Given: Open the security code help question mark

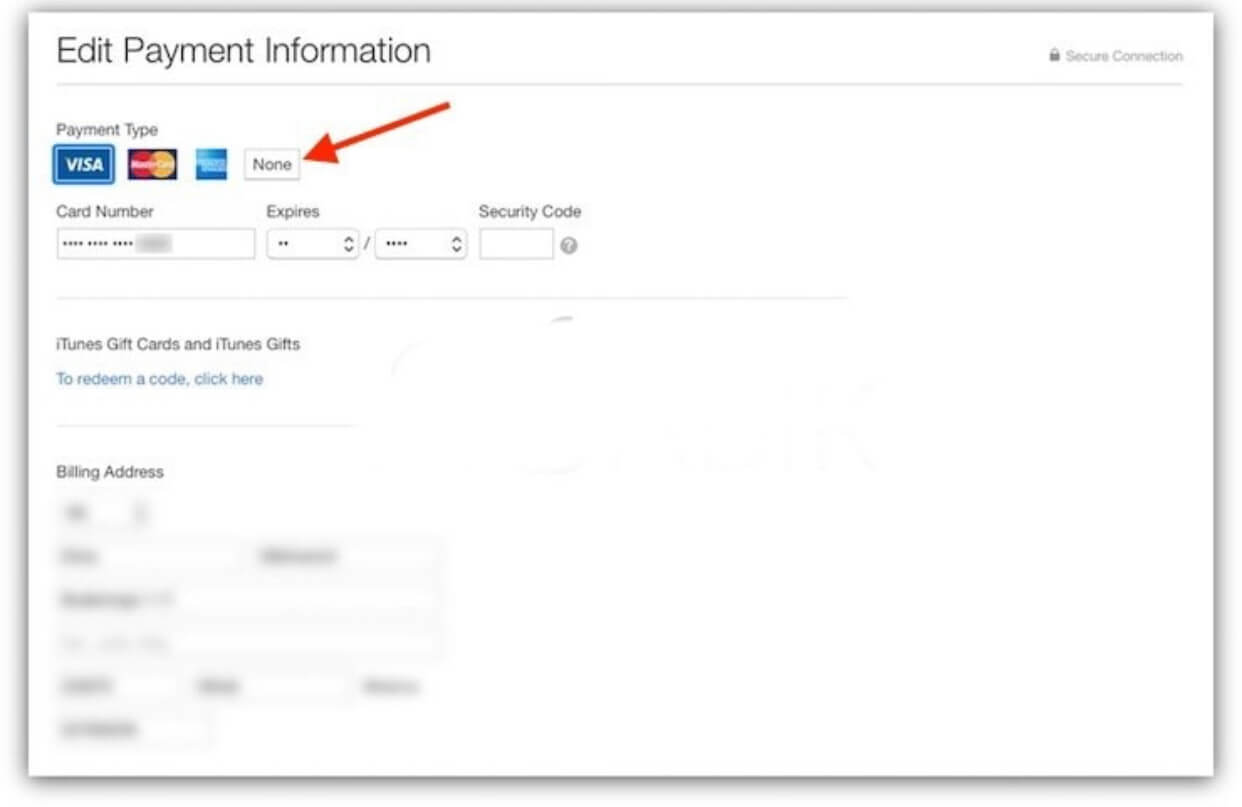Looking at the screenshot, I should pyautogui.click(x=568, y=245).
